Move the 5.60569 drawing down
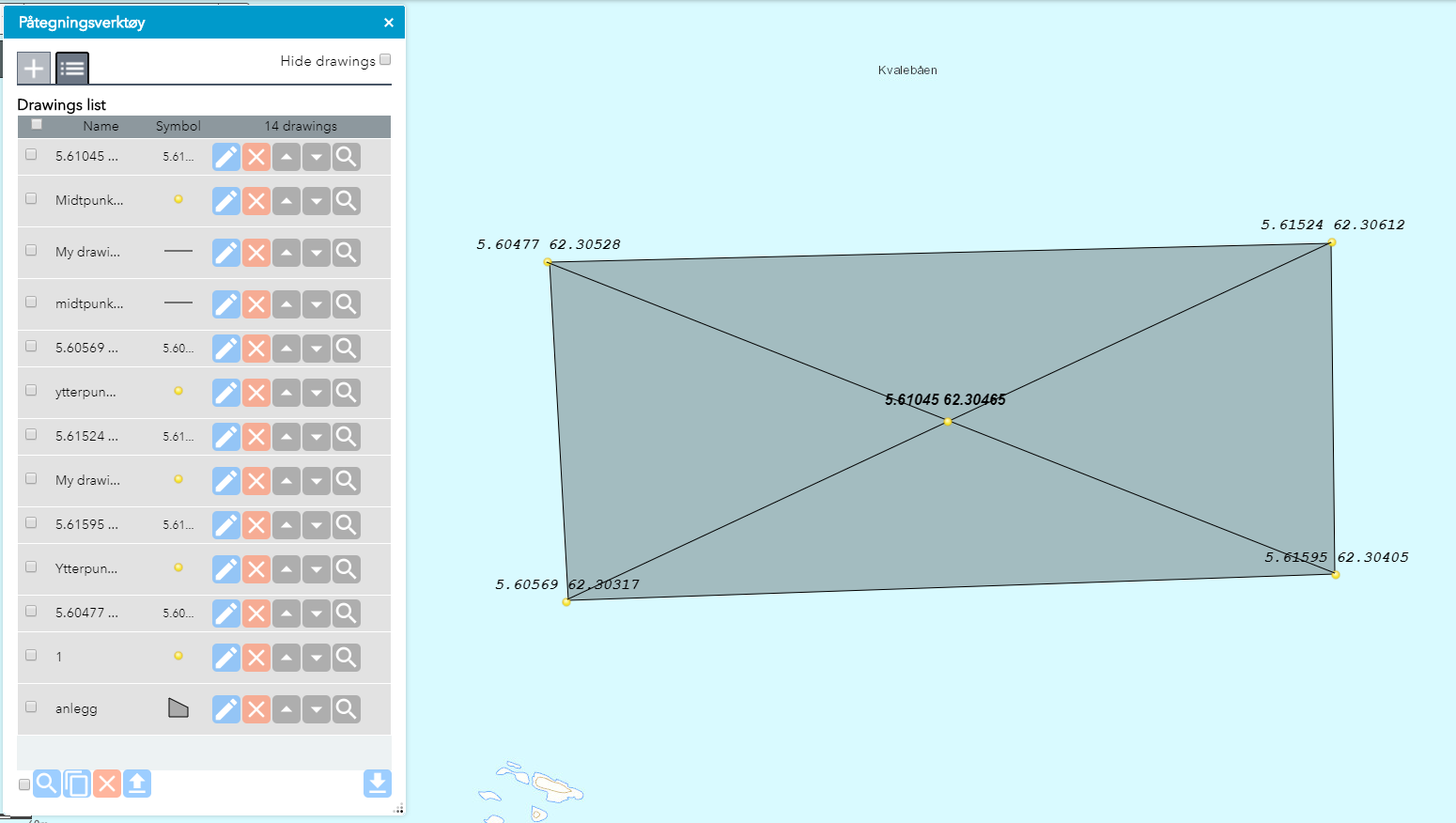 [317, 349]
